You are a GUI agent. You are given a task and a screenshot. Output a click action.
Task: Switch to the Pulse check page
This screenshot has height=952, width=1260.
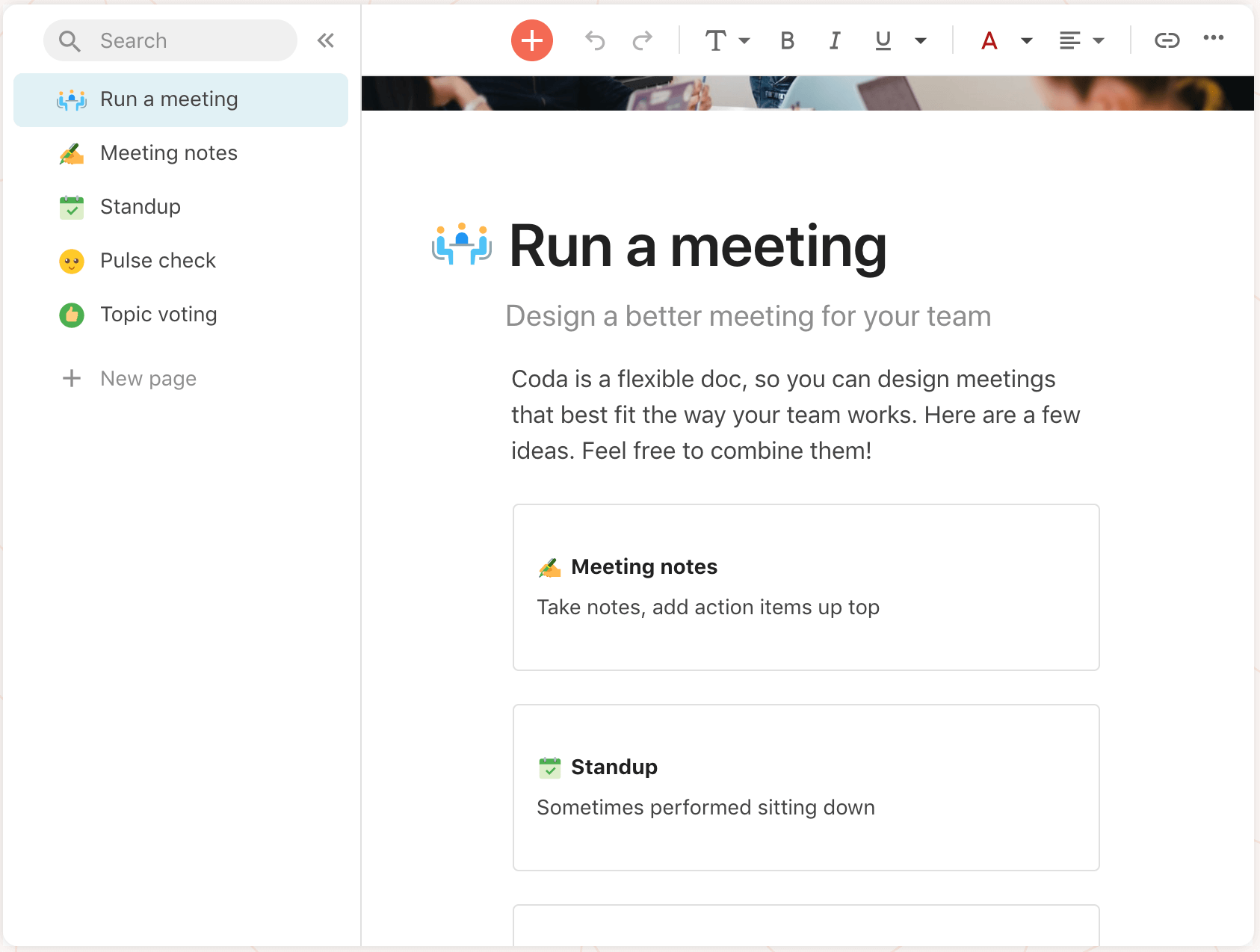click(x=158, y=260)
